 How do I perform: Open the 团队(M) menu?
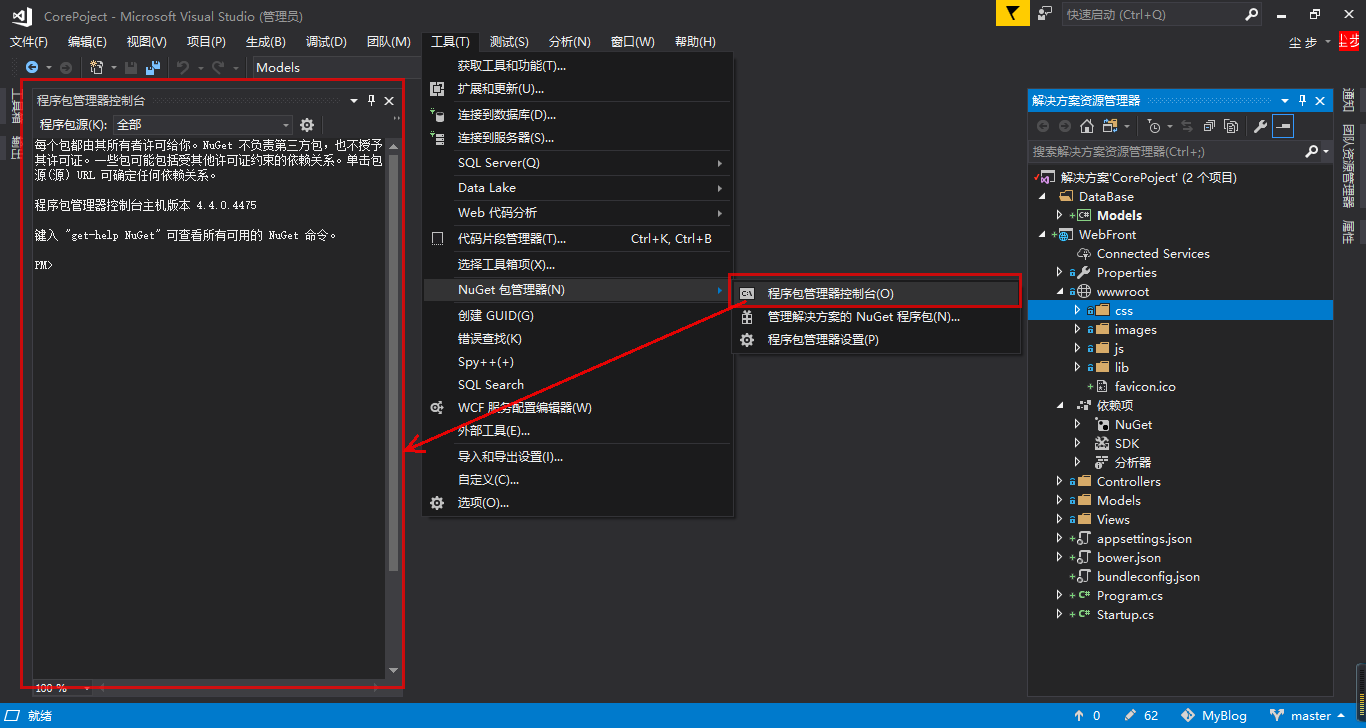[x=389, y=42]
